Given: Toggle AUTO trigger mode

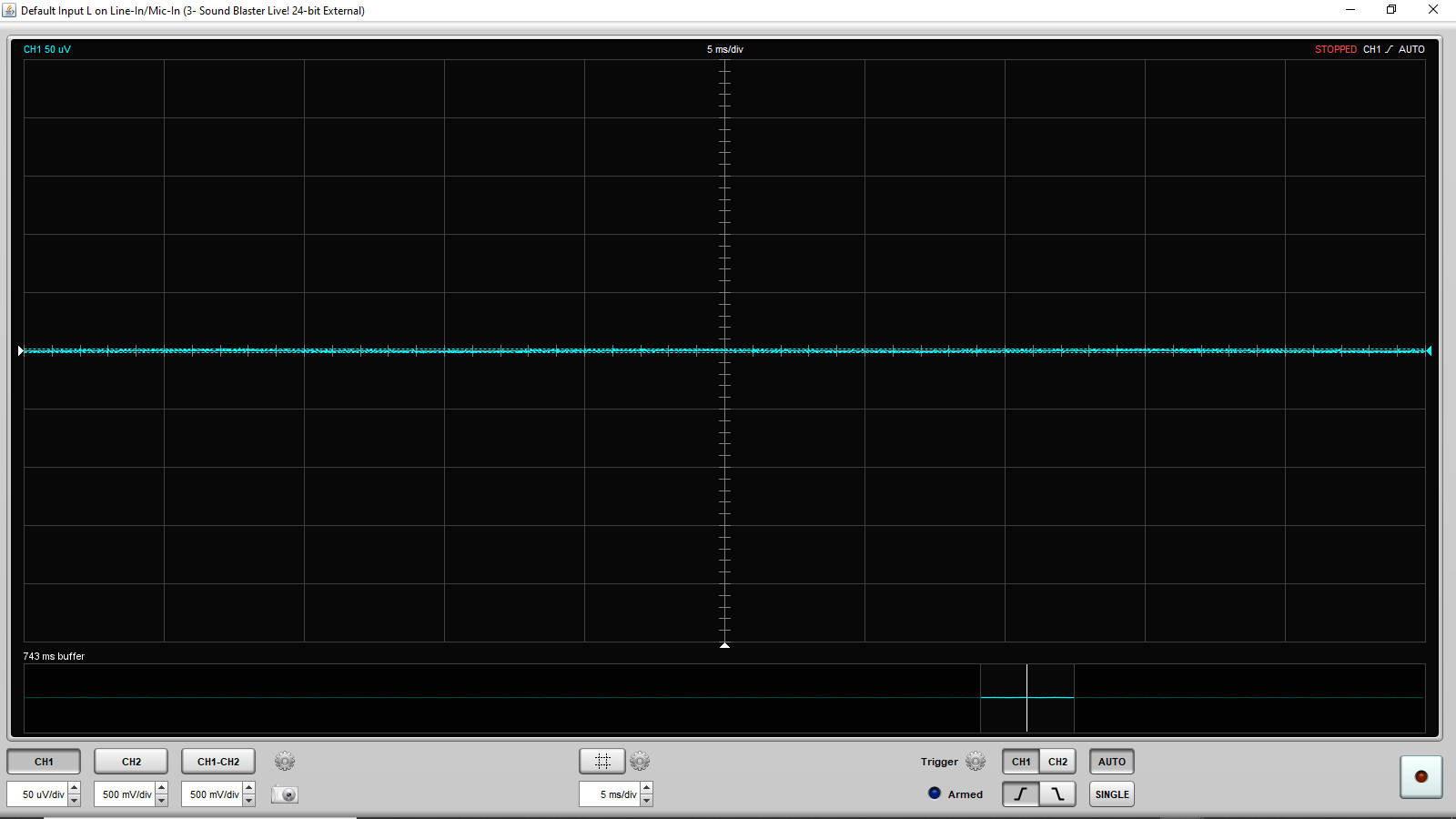Looking at the screenshot, I should 1112,762.
